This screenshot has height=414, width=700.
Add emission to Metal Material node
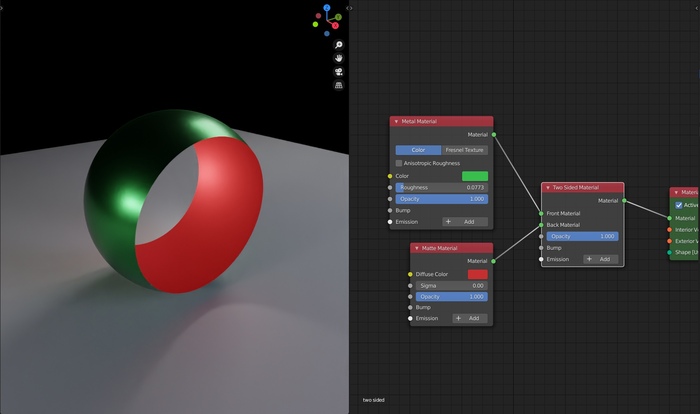pyautogui.click(x=465, y=222)
